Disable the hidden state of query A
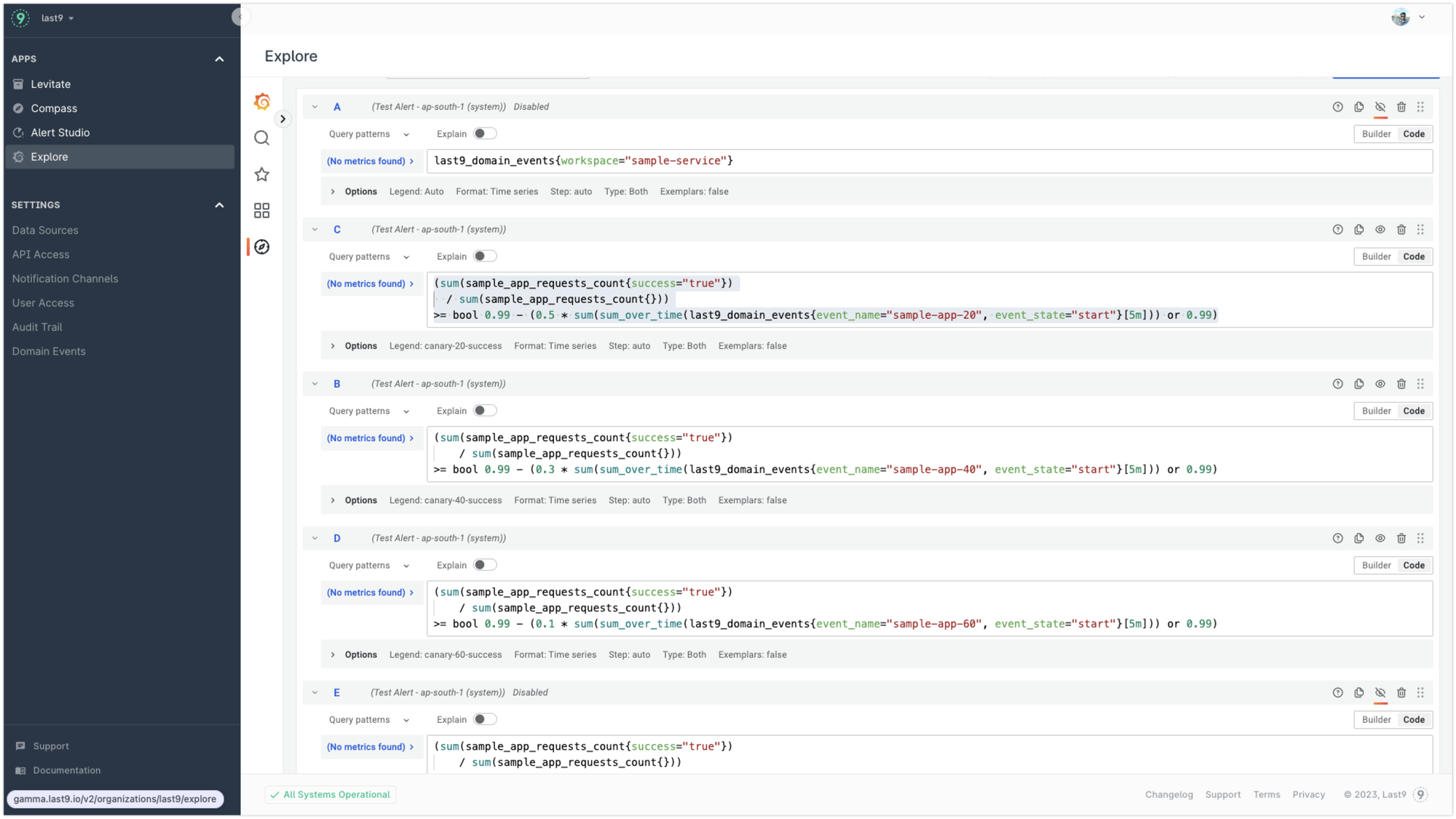This screenshot has width=1456, height=819. [1380, 106]
